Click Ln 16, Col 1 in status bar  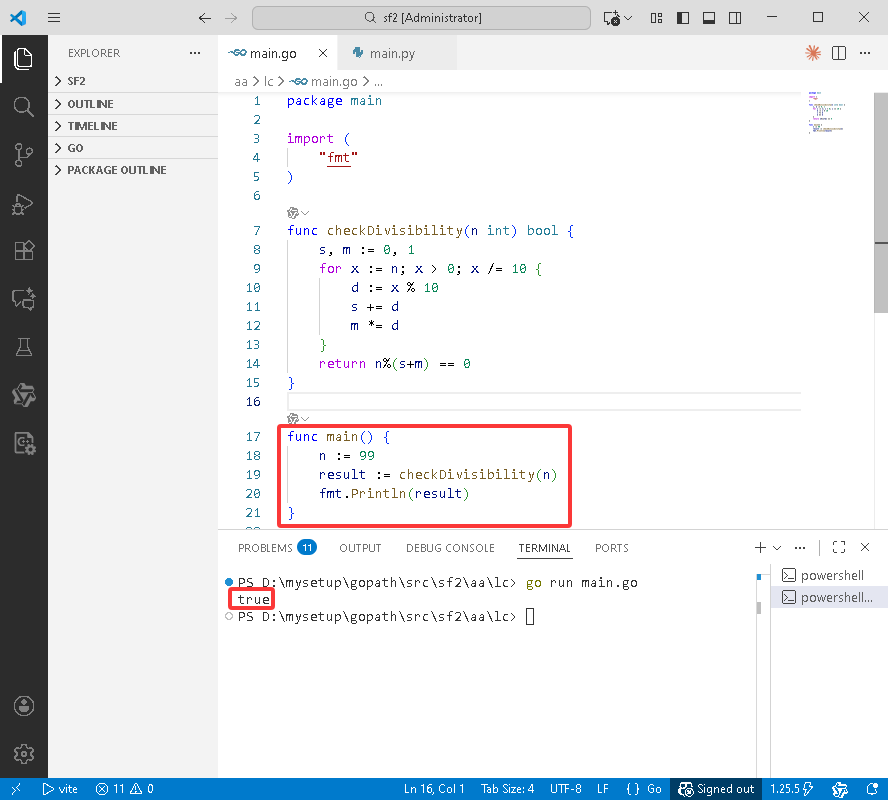click(x=434, y=789)
